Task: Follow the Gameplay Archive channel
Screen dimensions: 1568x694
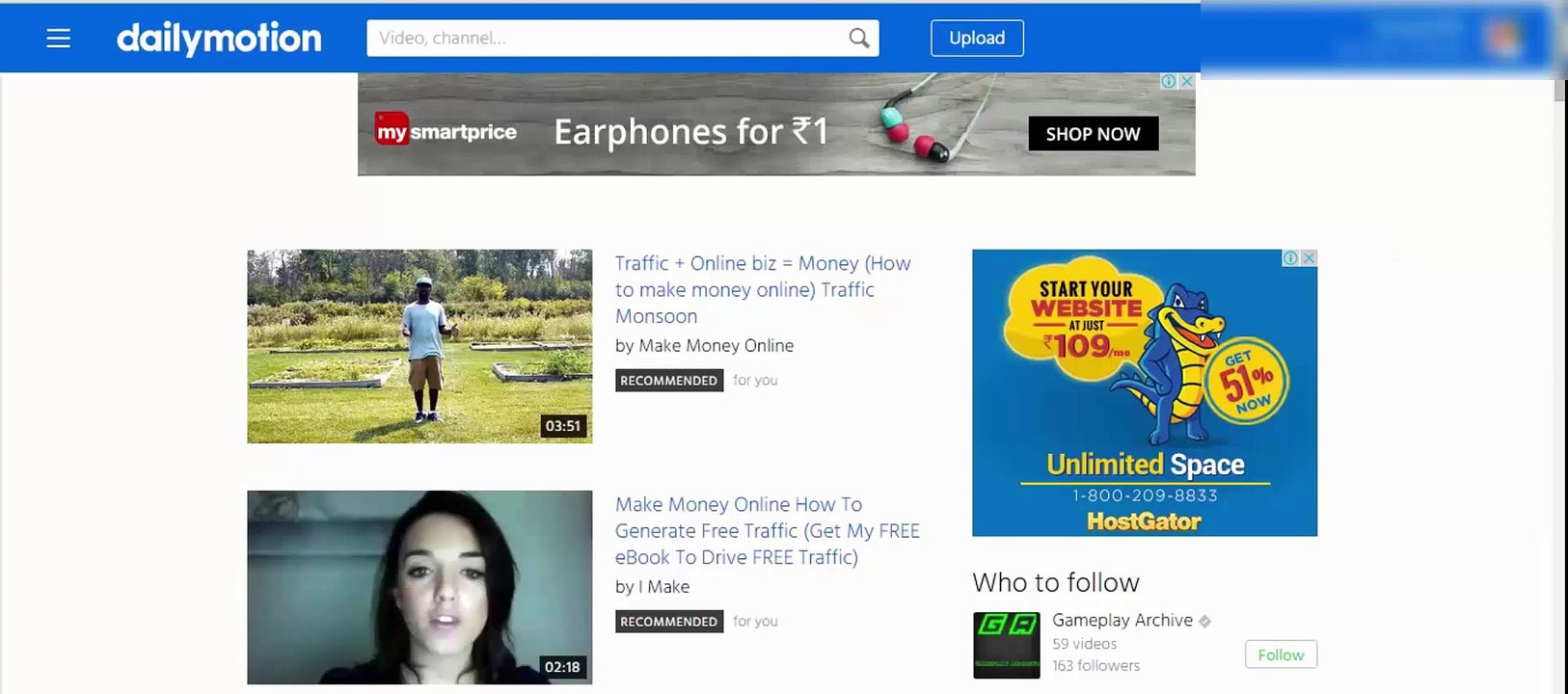Action: (x=1281, y=654)
